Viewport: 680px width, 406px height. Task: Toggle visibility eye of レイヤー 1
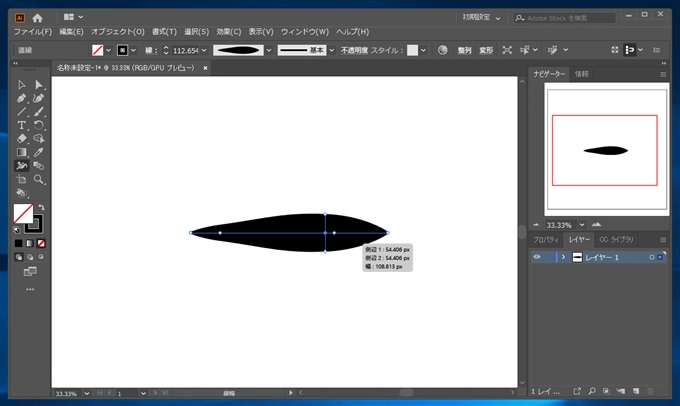point(537,257)
